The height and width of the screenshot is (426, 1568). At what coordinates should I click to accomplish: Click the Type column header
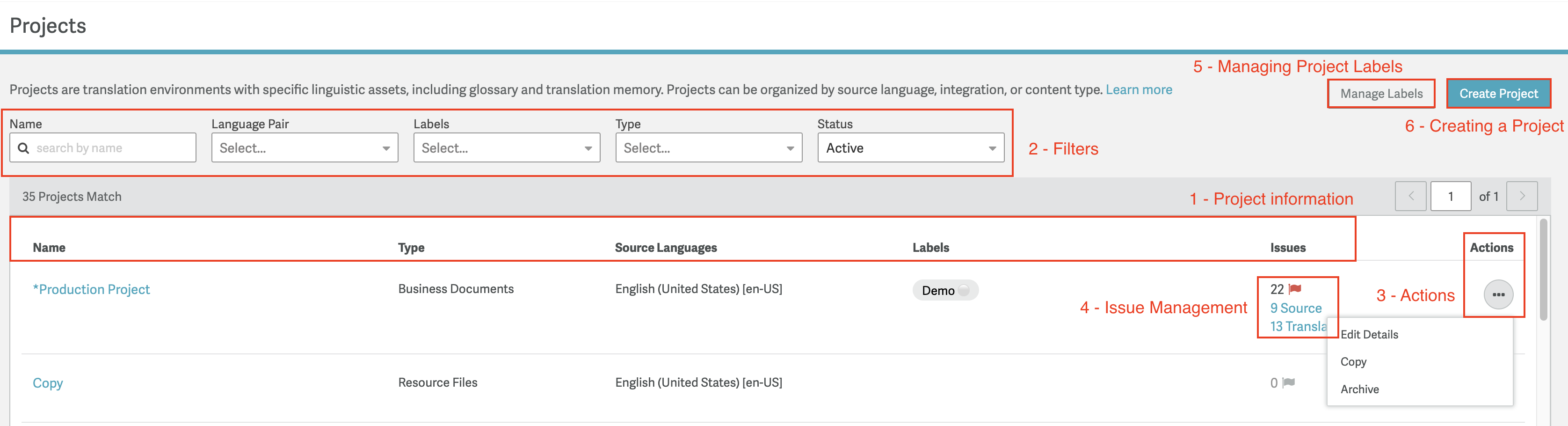coord(412,248)
